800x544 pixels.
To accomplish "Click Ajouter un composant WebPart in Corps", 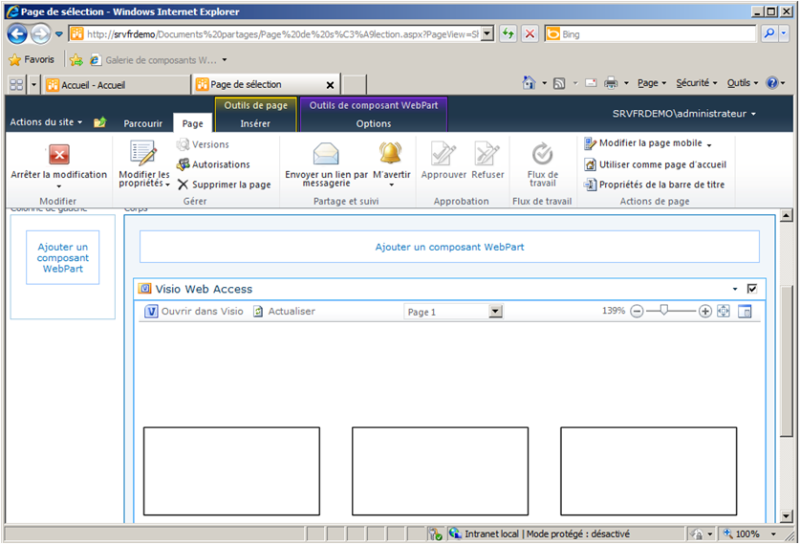I will 449,247.
